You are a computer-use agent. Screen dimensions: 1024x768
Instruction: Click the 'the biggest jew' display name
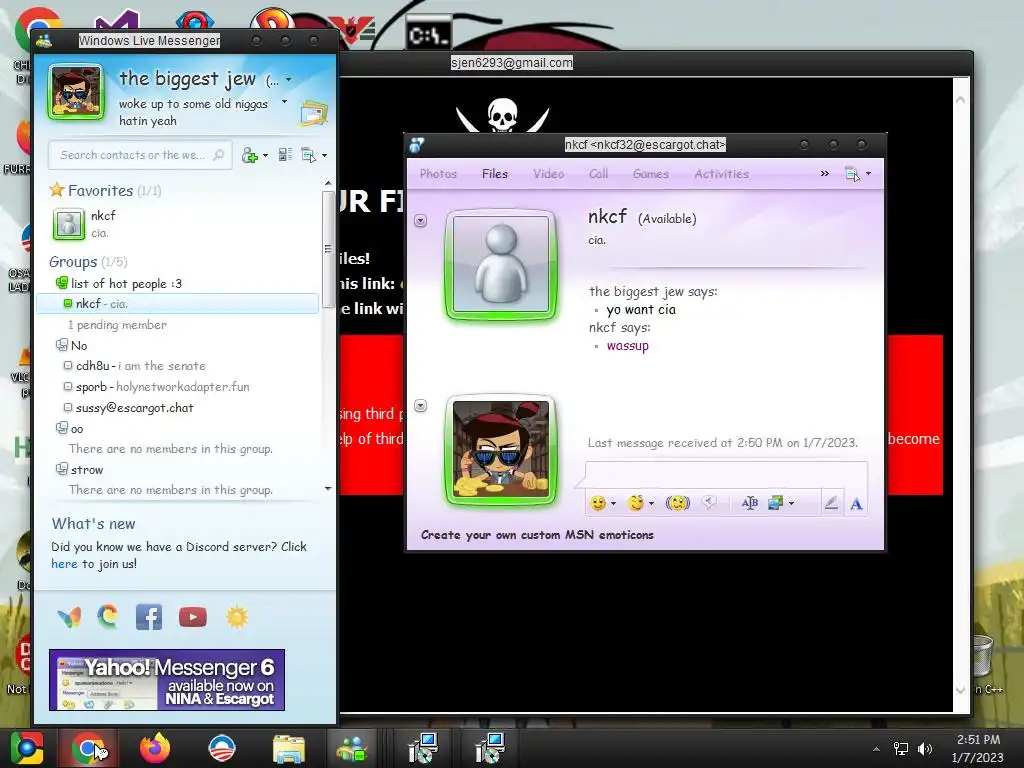(x=187, y=79)
